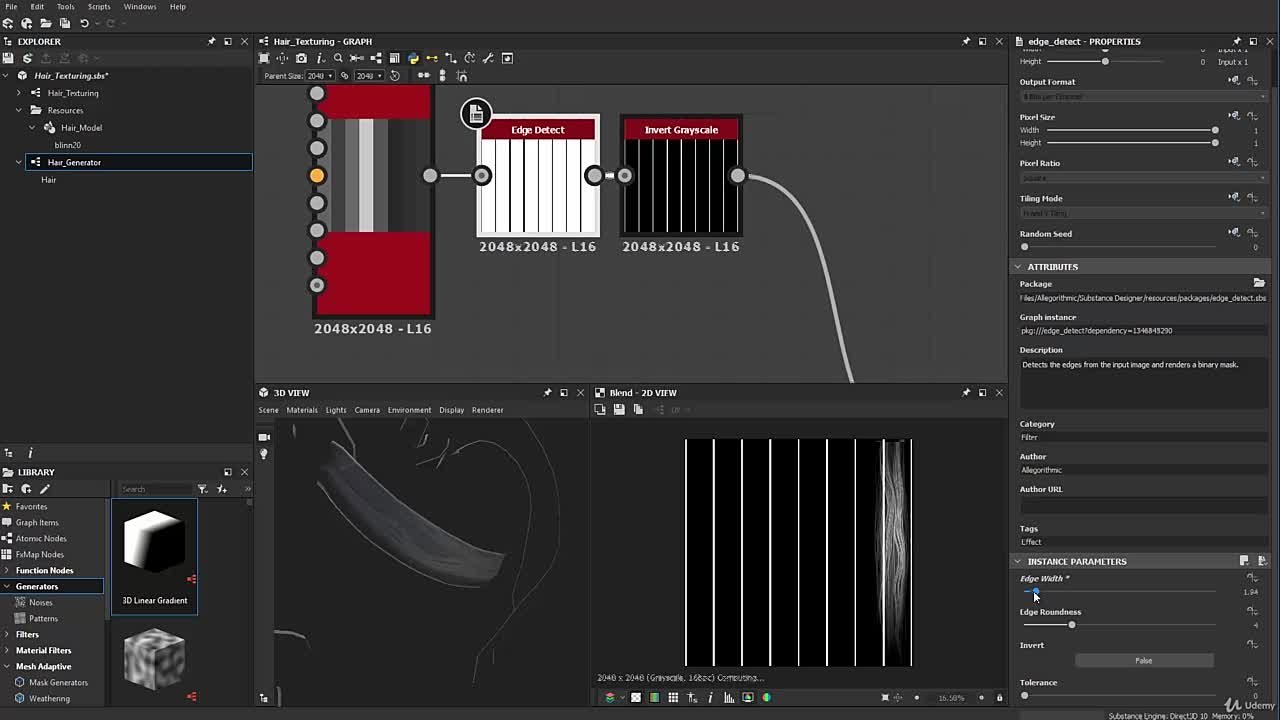Toggle the parent size link chain icon

pos(345,76)
